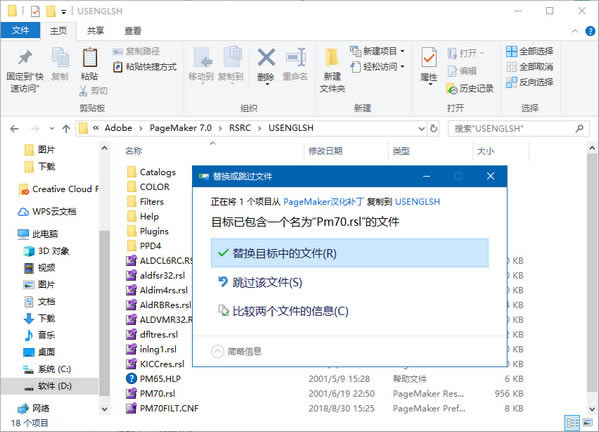Select the COLOR folder

(148, 187)
